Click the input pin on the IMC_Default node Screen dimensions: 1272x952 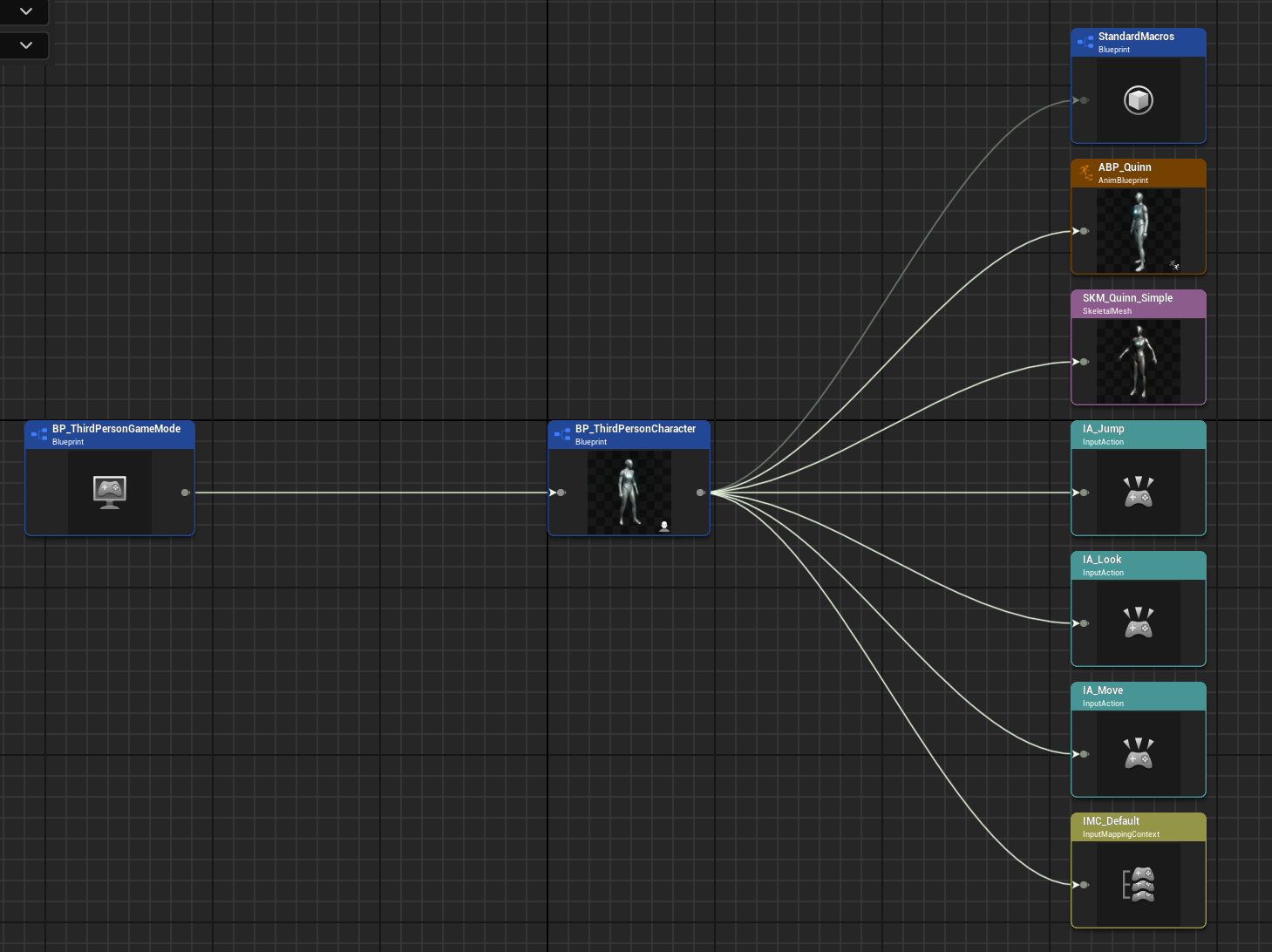coord(1084,885)
